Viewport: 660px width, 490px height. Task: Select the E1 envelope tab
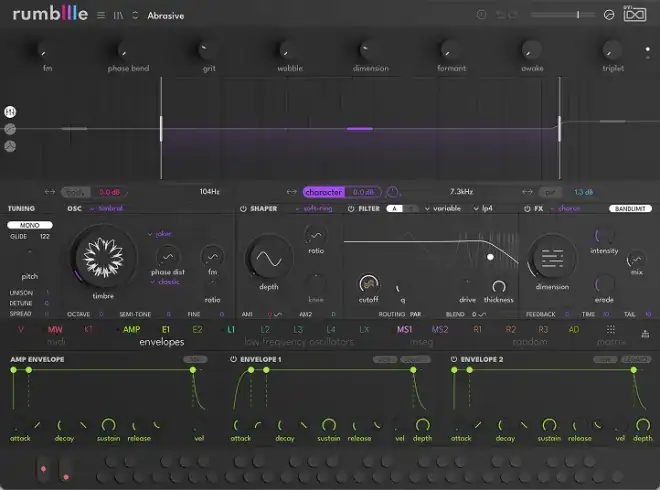(165, 330)
